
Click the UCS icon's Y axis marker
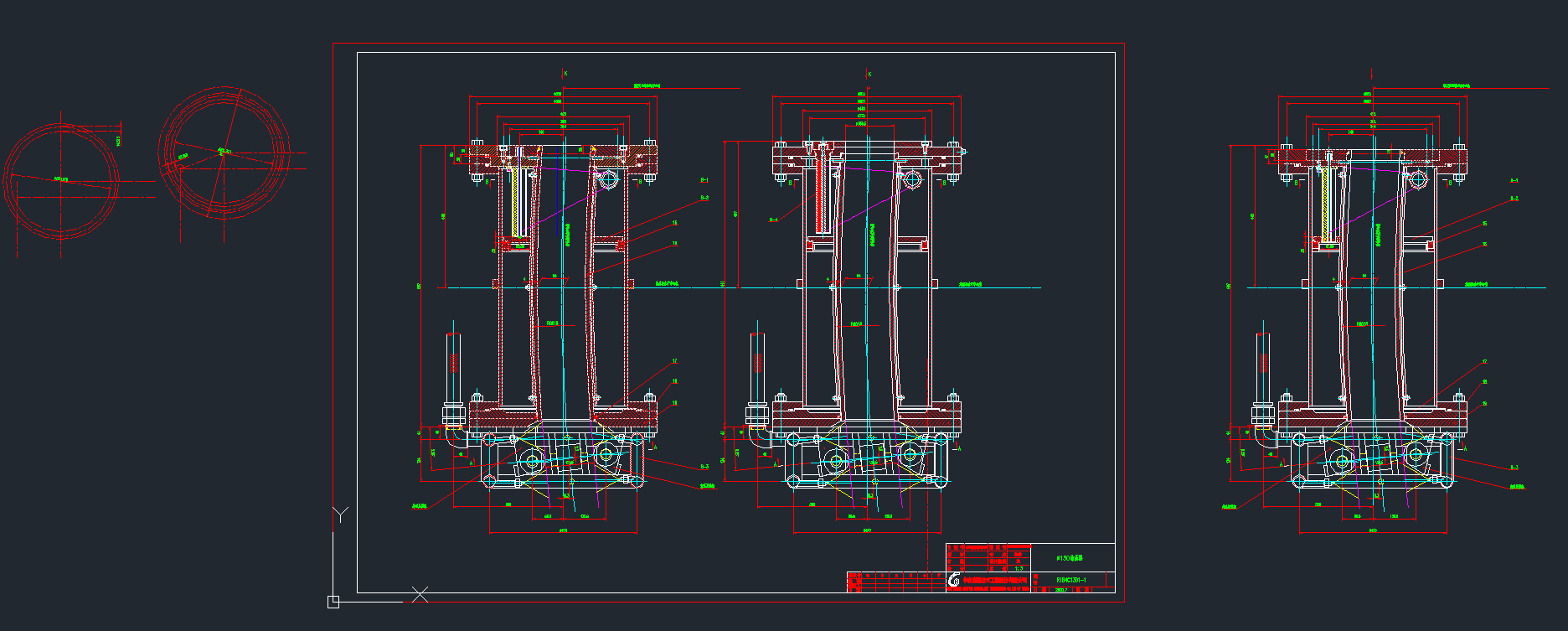point(340,514)
